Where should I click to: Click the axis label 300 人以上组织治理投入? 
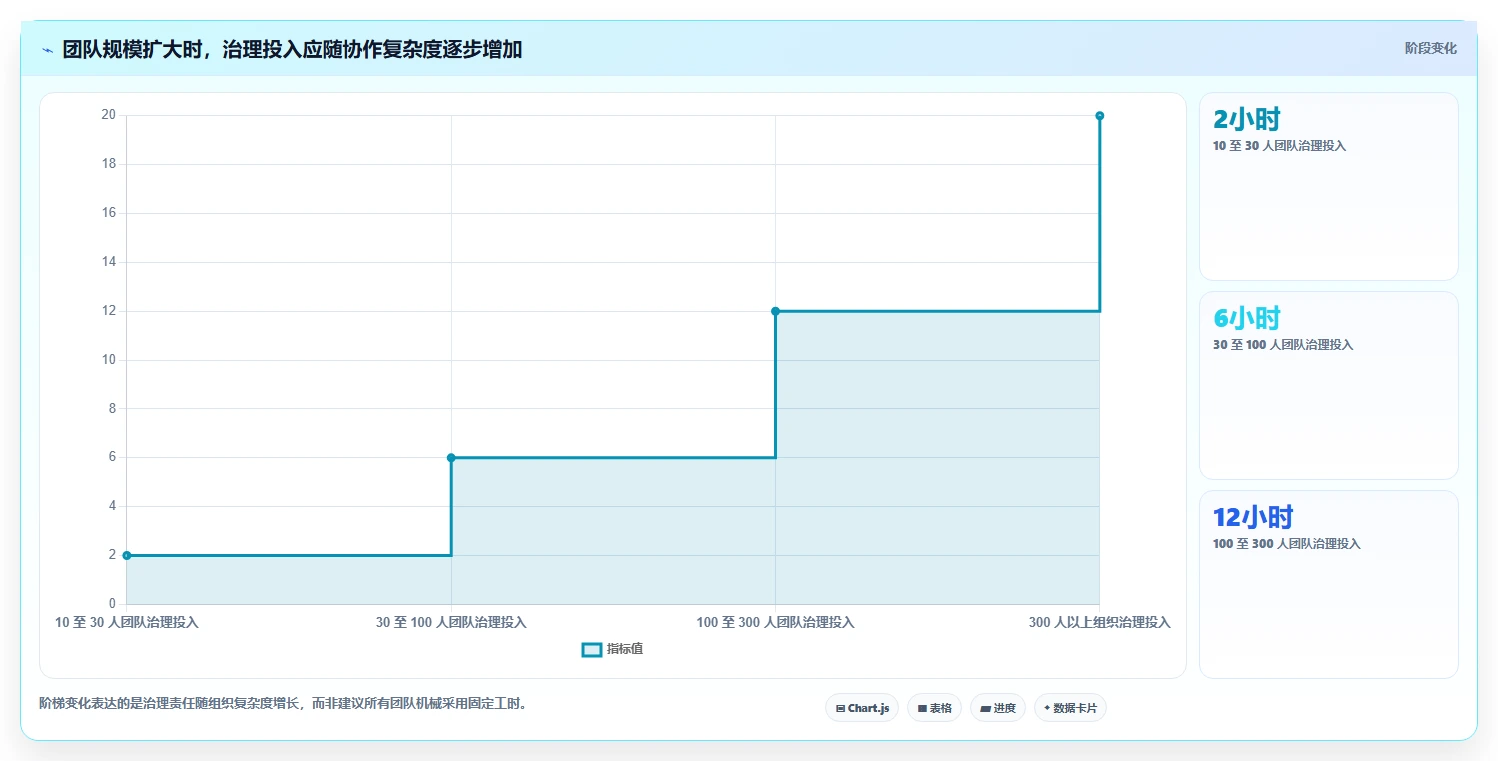(x=1099, y=622)
